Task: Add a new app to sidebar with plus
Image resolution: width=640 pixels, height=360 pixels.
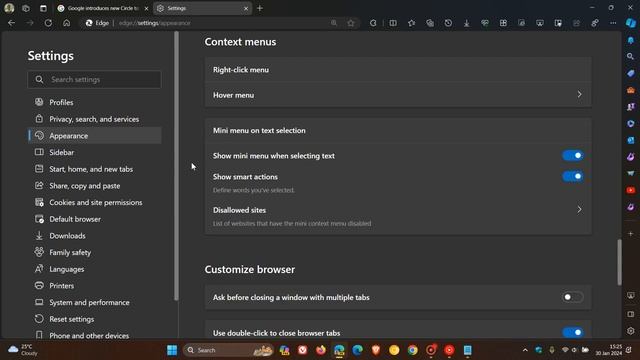Action: 631,234
